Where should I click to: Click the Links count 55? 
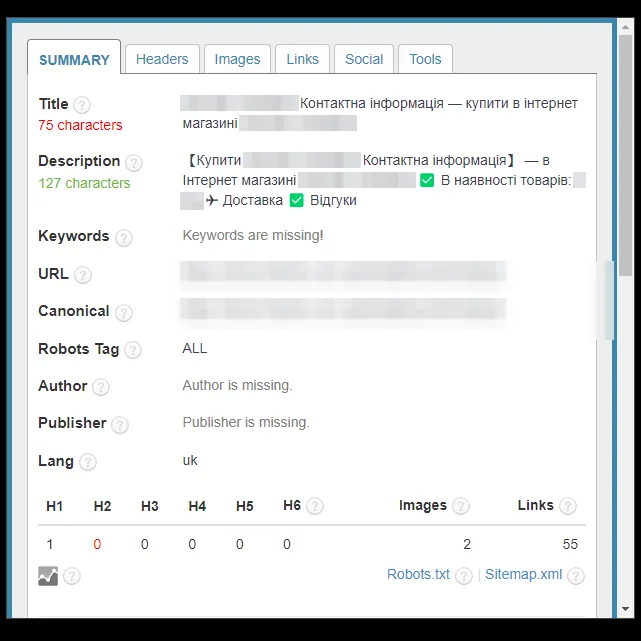[x=570, y=544]
